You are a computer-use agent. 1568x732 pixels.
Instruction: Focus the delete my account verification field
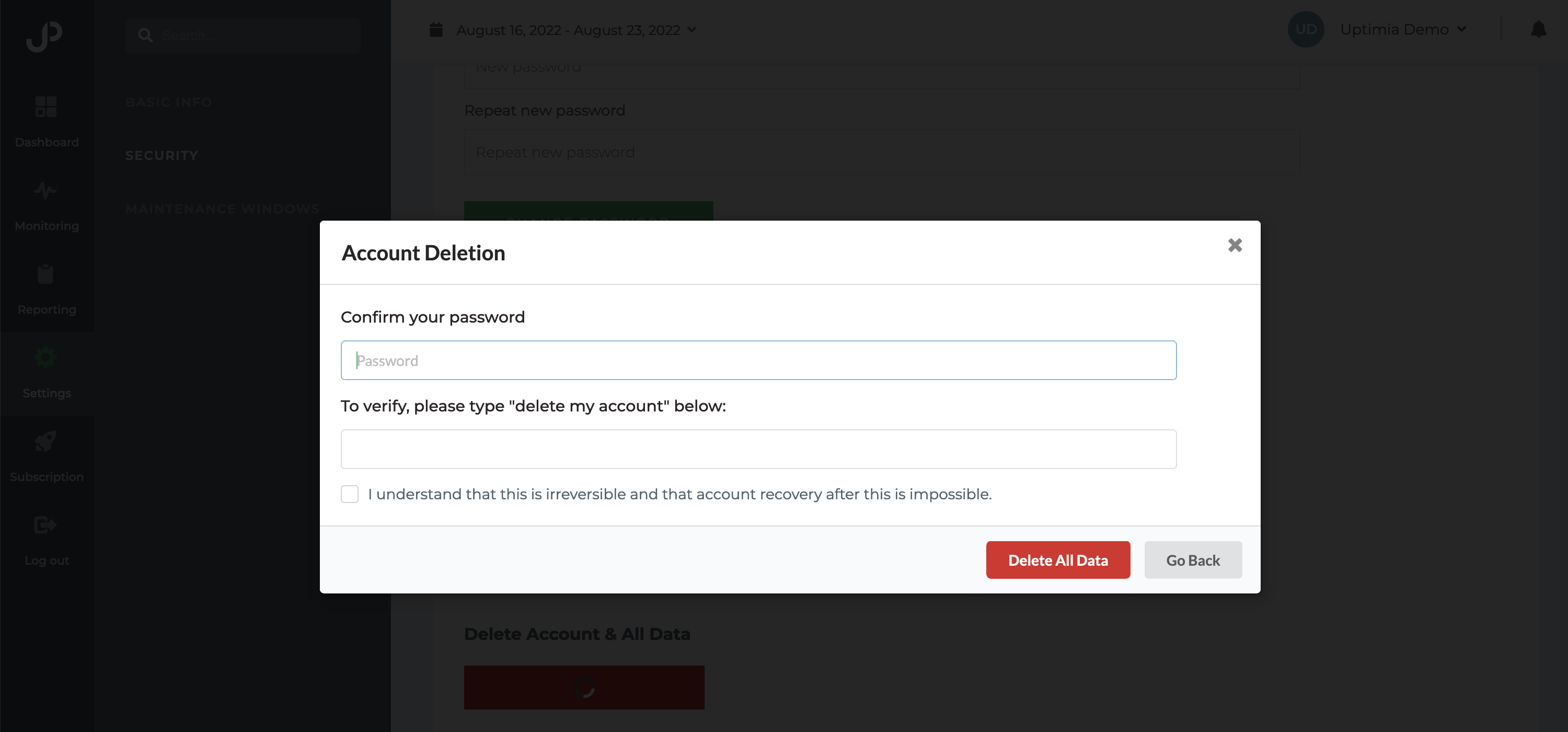pyautogui.click(x=758, y=449)
